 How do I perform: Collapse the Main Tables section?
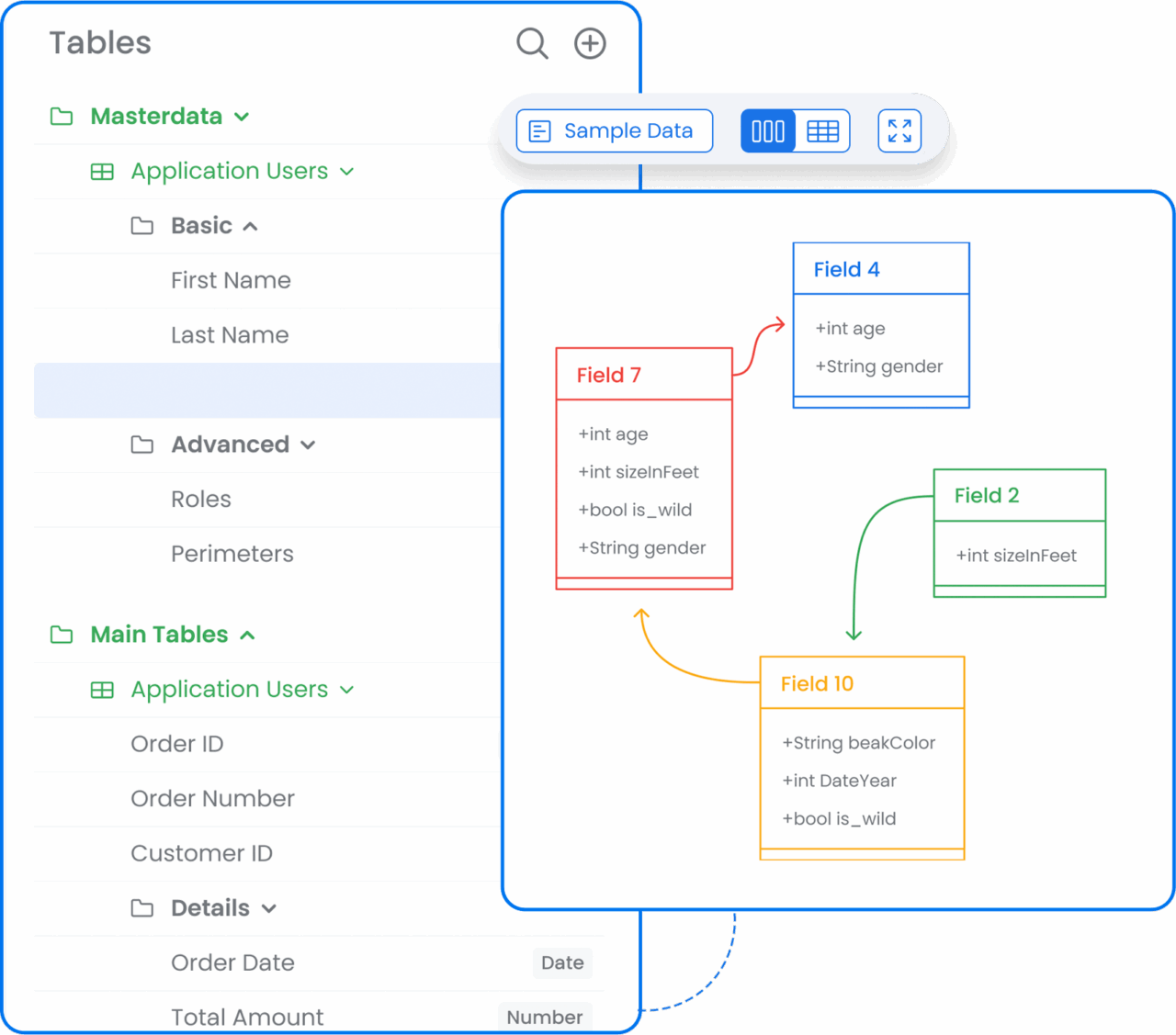point(247,634)
